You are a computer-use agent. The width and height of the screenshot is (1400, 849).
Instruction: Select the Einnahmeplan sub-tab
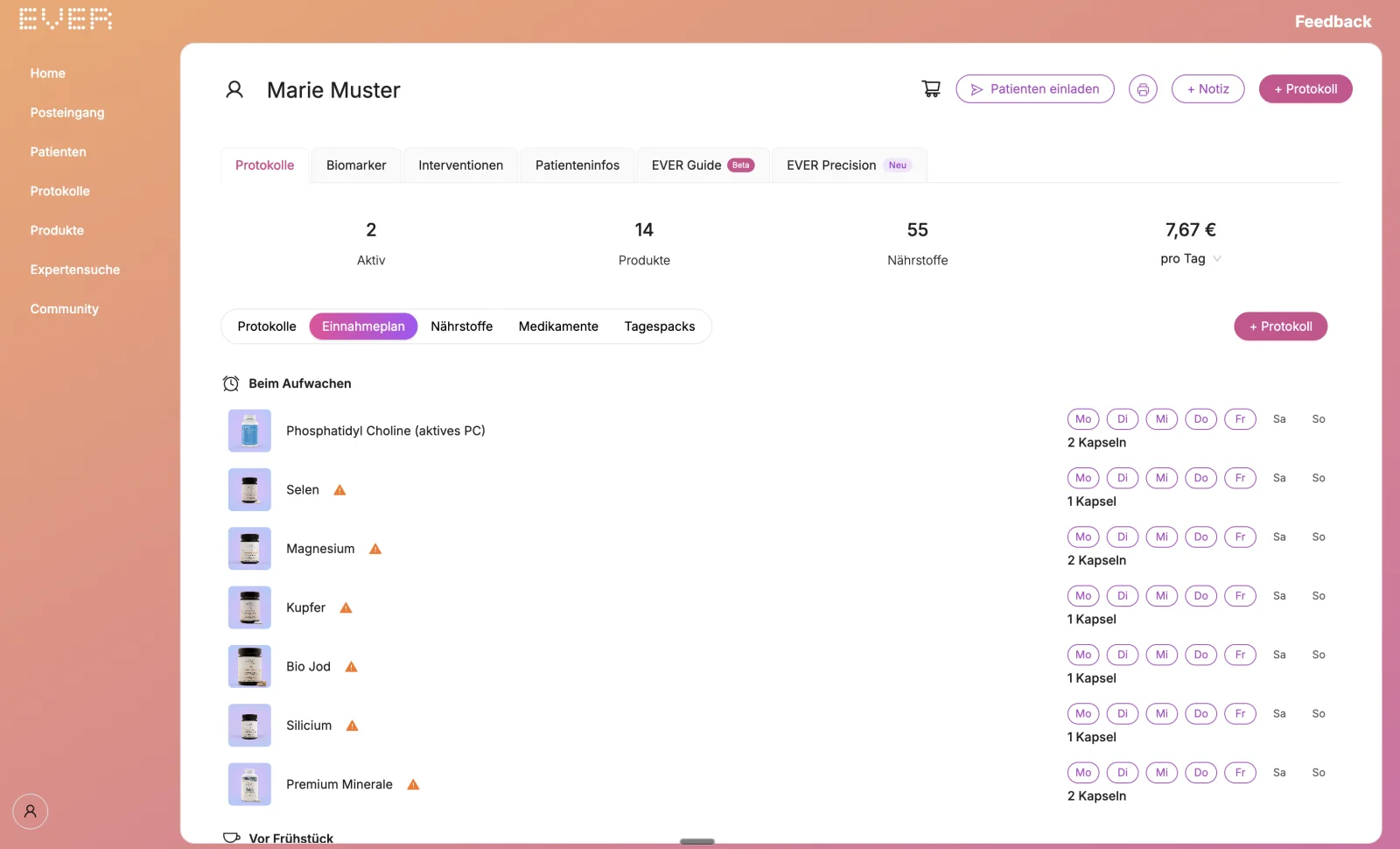(x=363, y=326)
